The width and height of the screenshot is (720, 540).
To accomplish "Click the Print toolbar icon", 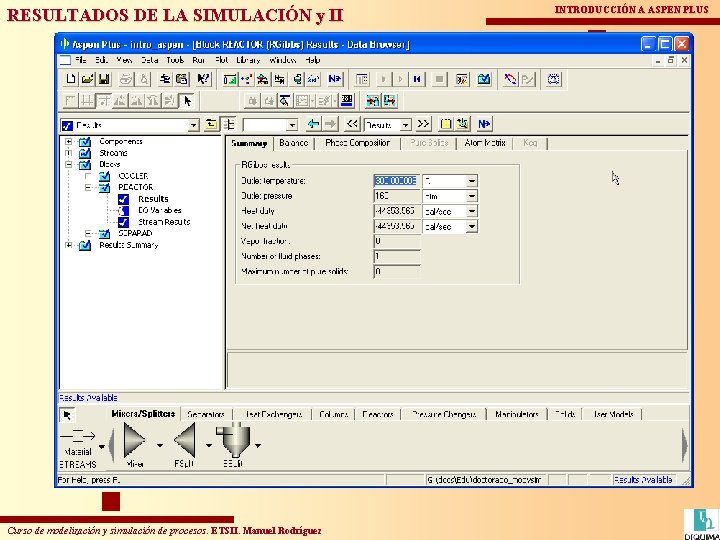I will [126, 79].
